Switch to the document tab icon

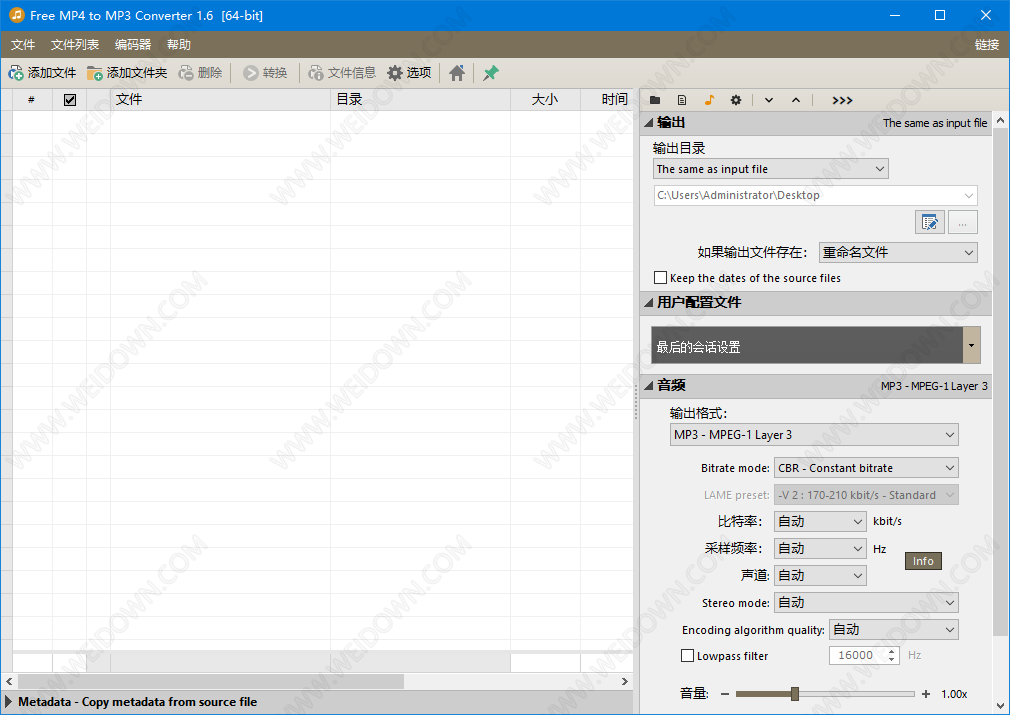pos(682,100)
